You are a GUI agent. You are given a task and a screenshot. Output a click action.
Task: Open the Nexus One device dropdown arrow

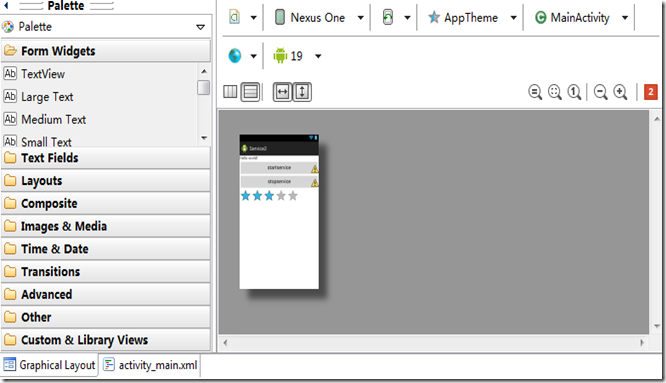[x=361, y=18]
